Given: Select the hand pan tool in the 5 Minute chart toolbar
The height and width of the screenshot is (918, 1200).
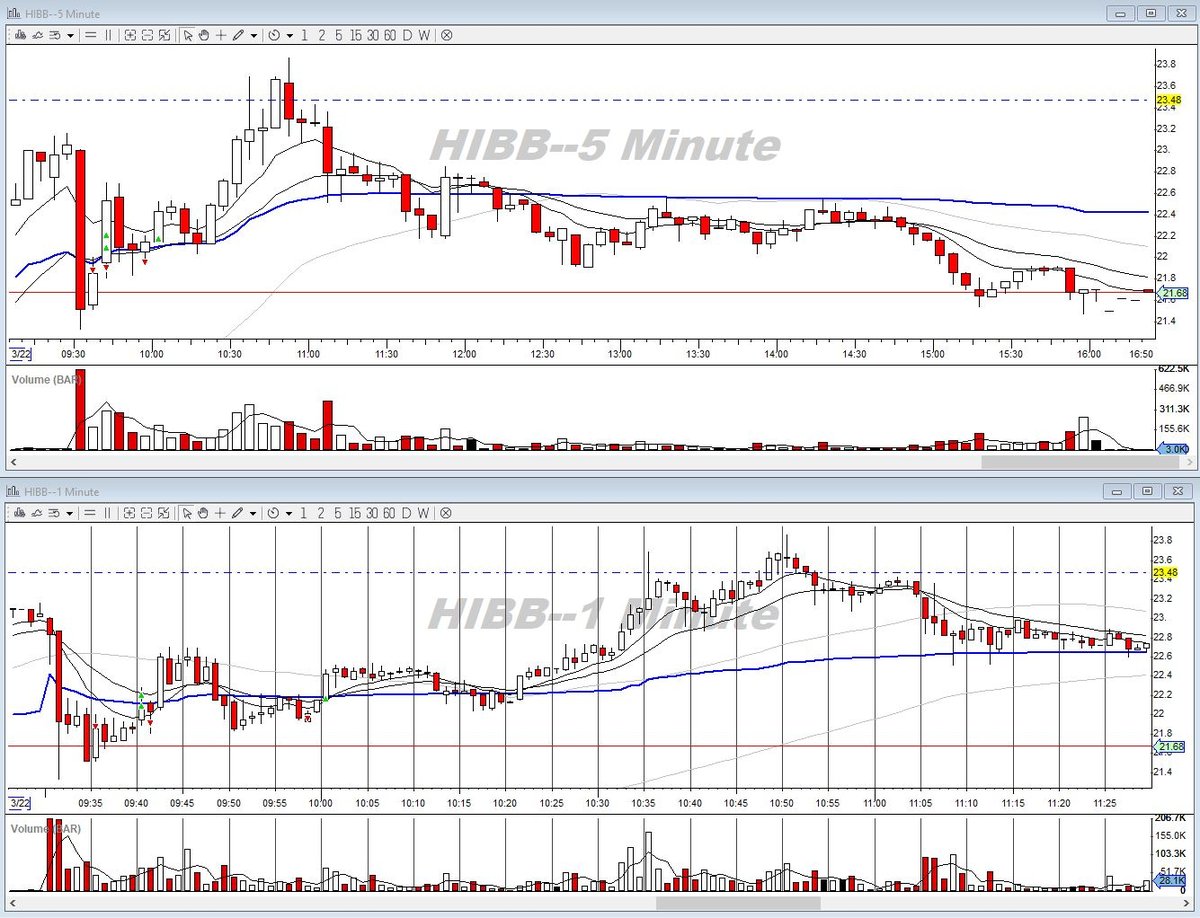Looking at the screenshot, I should [203, 35].
